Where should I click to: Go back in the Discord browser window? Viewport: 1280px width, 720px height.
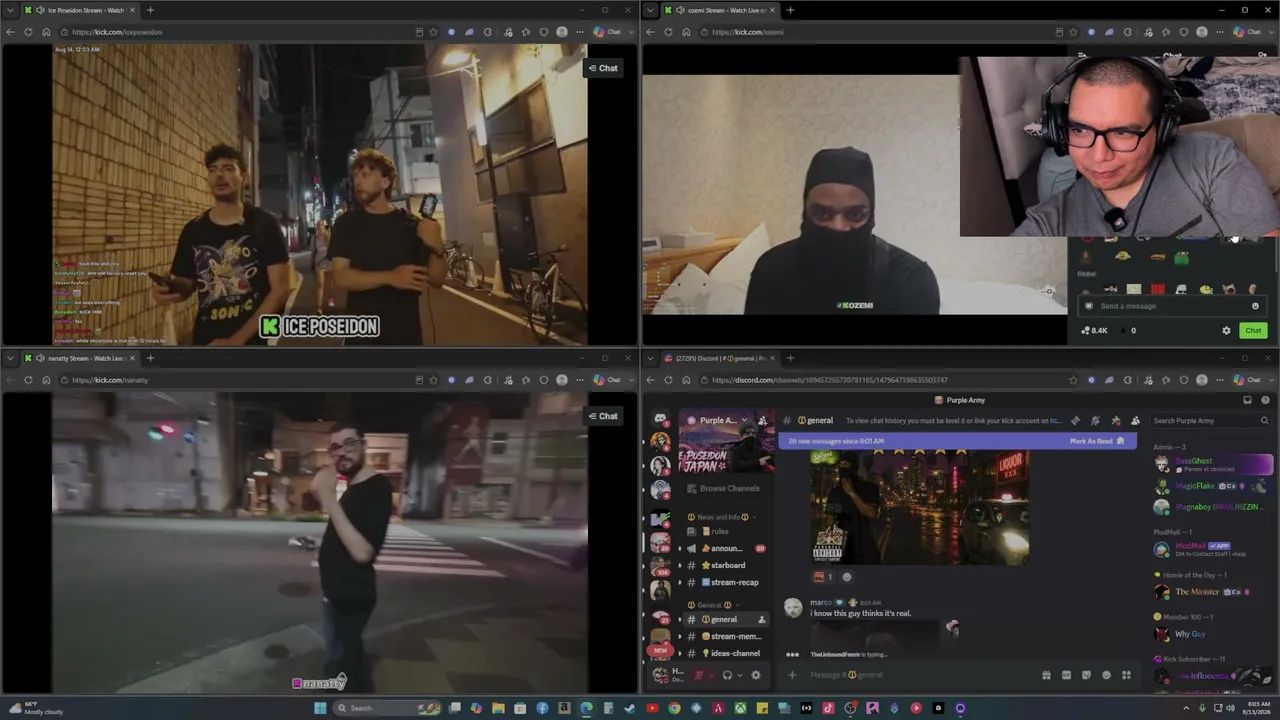[x=650, y=380]
